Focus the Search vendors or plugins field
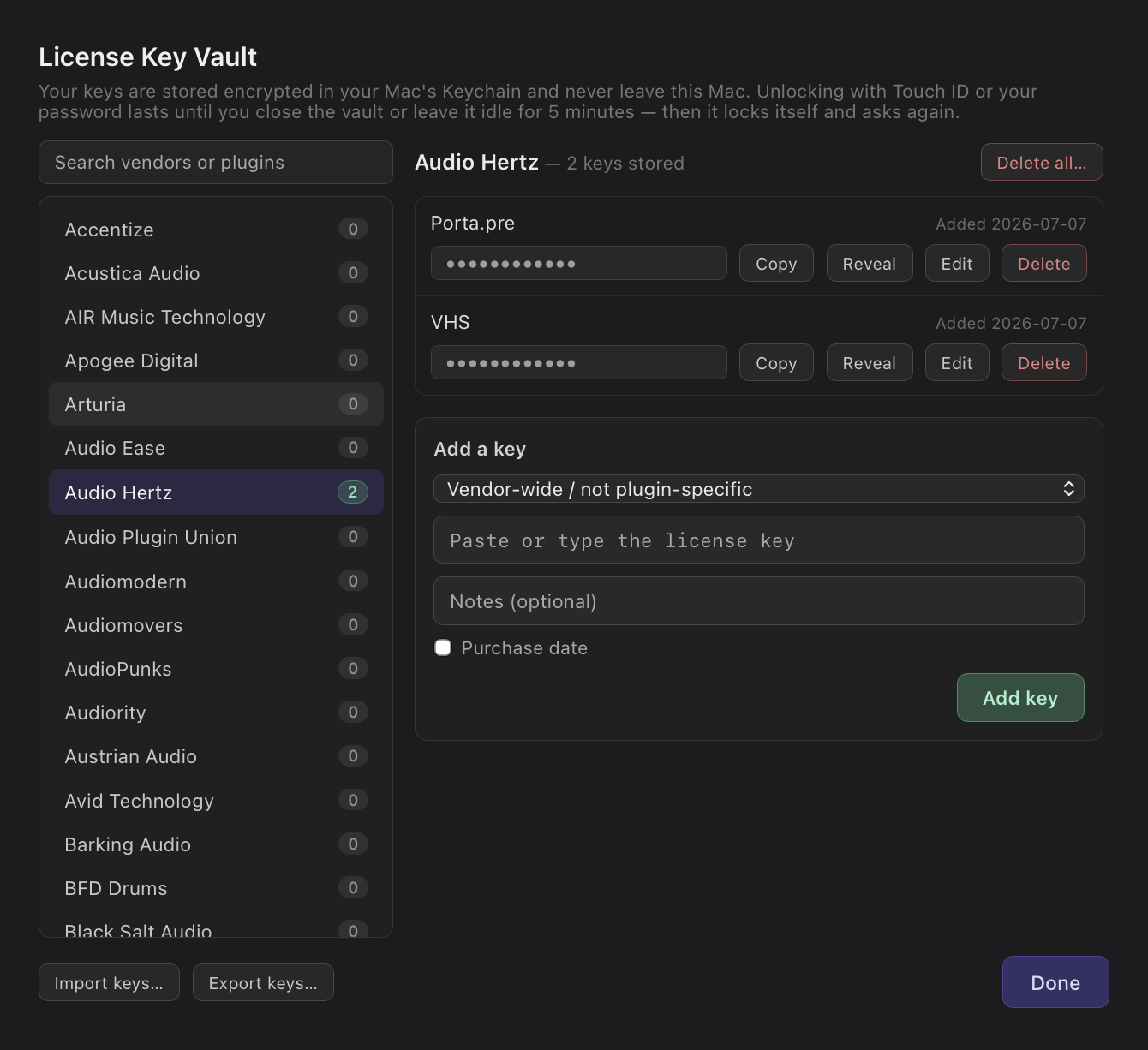This screenshot has width=1148, height=1050. [x=216, y=162]
